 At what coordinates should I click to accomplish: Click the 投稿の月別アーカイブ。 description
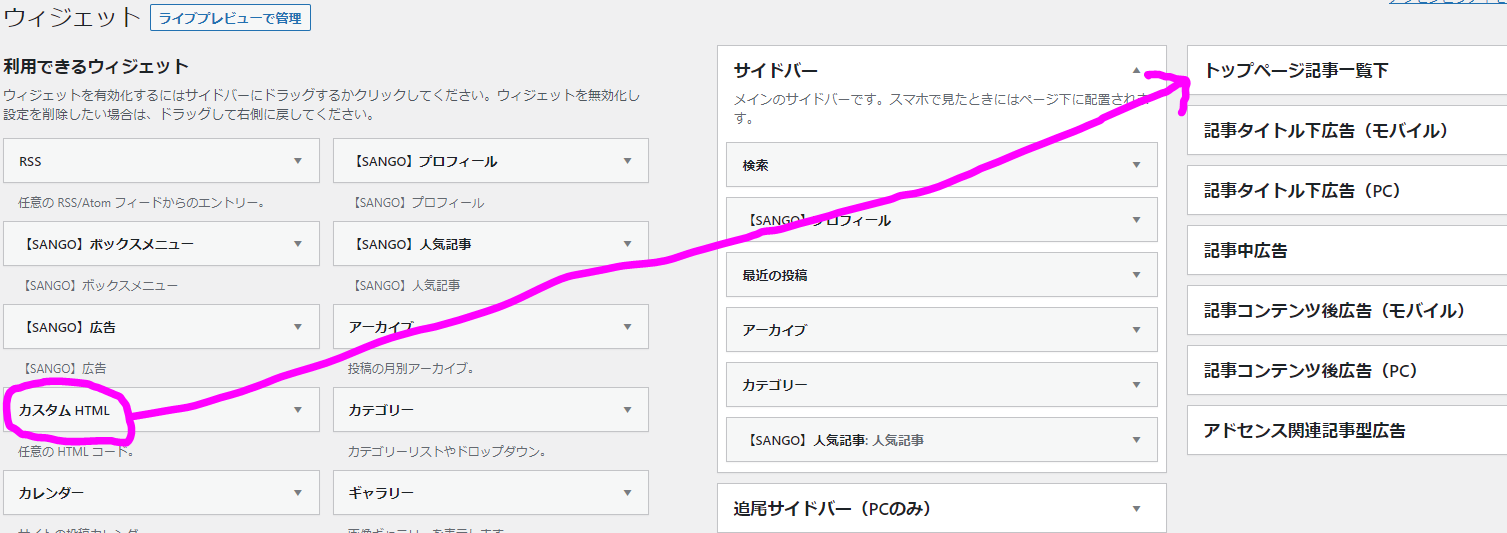coord(411,369)
